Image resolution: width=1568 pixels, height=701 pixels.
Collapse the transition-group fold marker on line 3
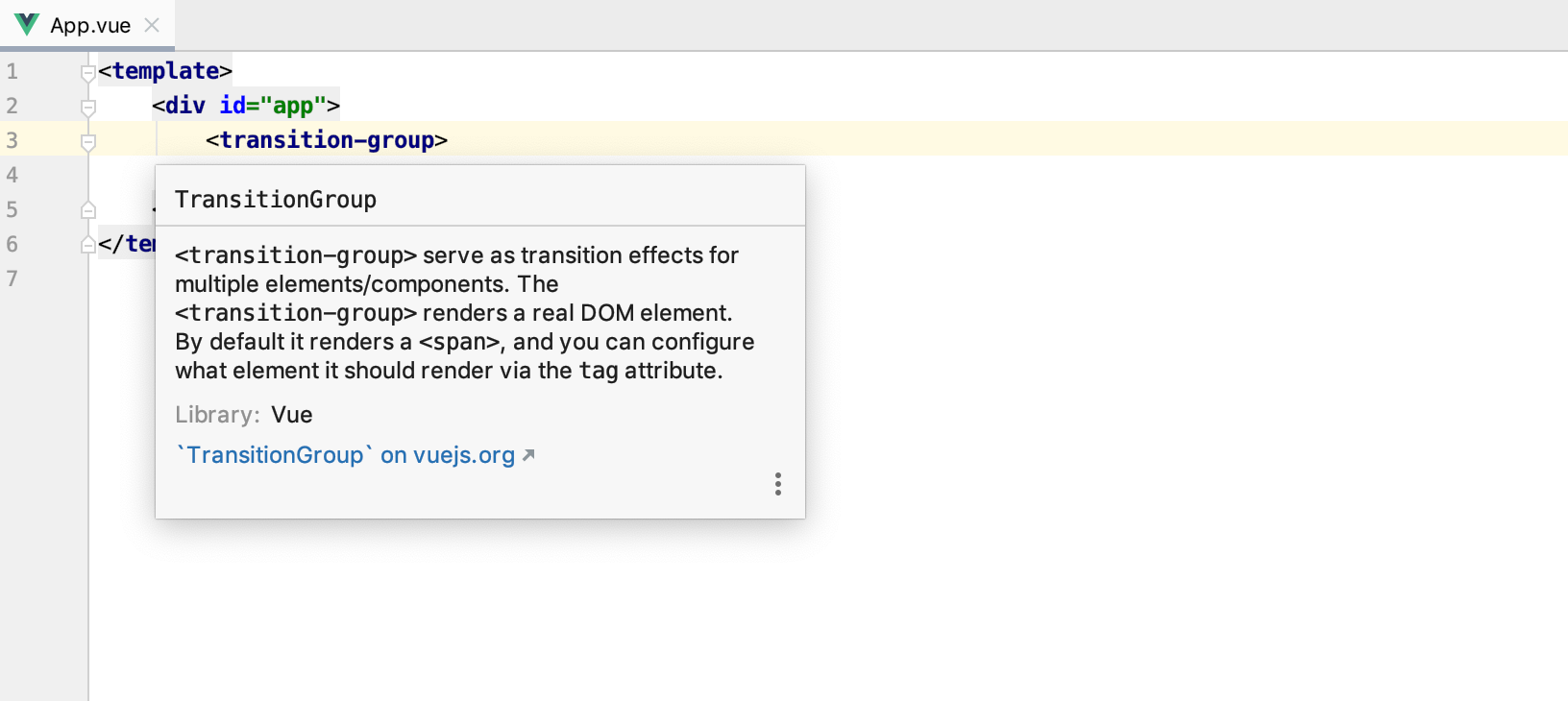click(88, 142)
